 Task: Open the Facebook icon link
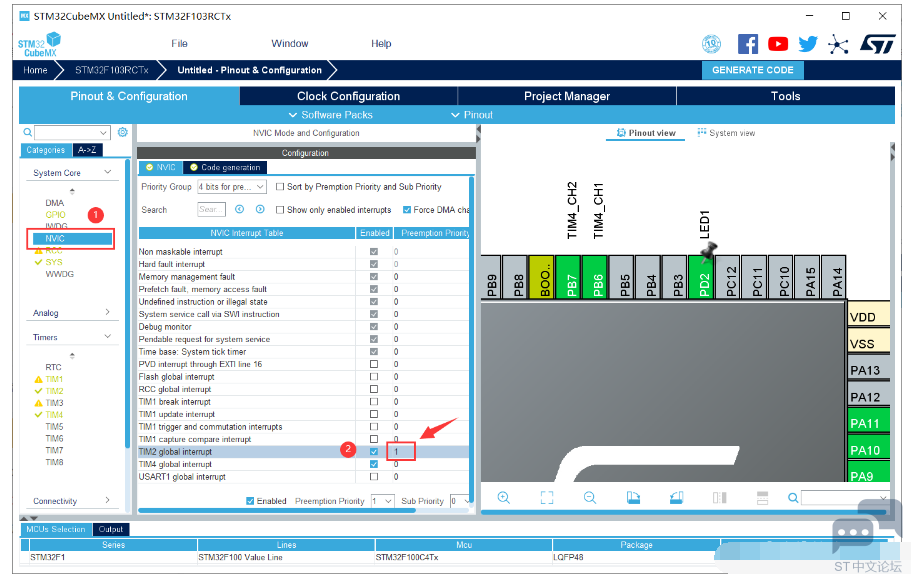click(748, 44)
